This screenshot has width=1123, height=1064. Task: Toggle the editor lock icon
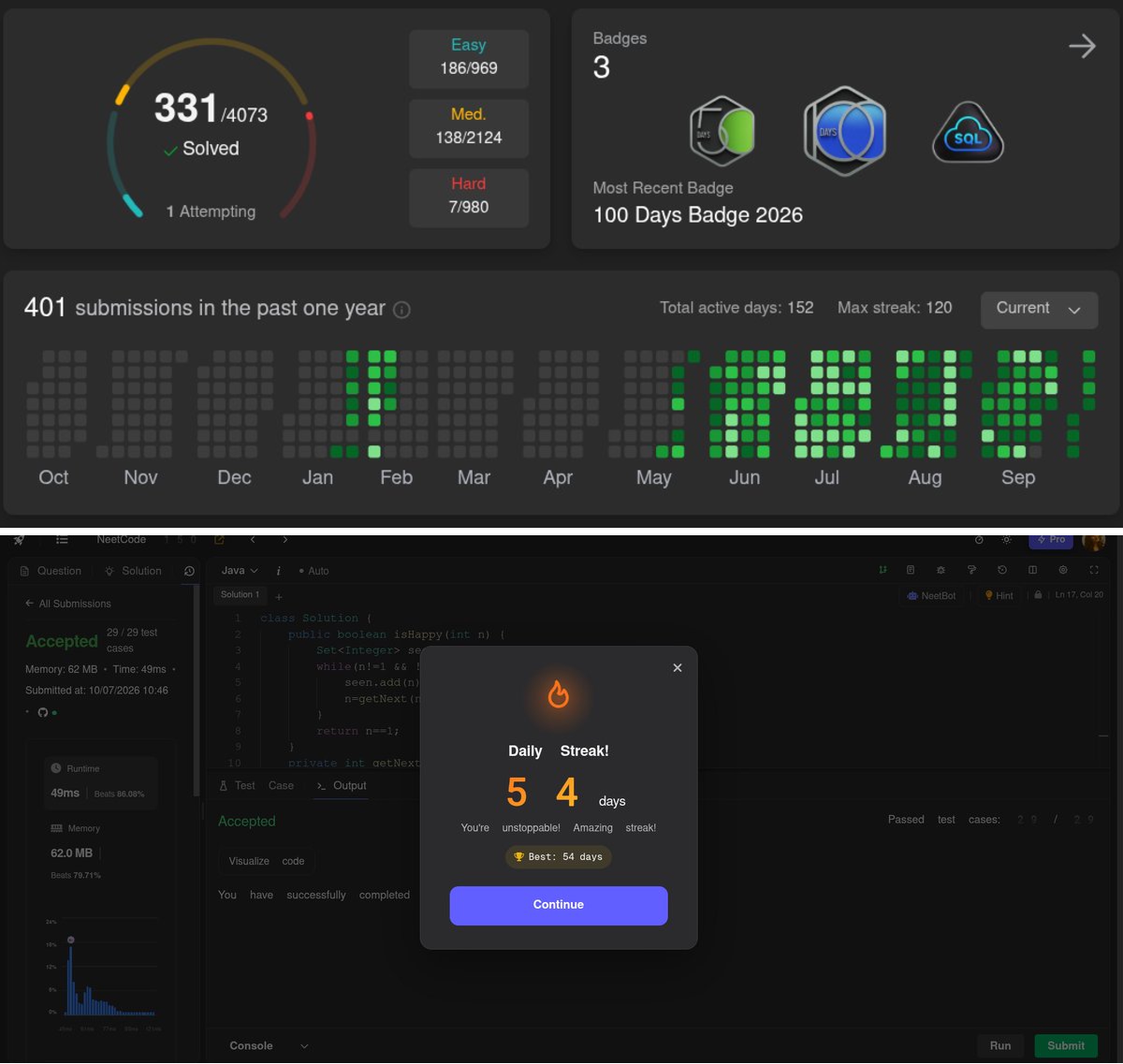1038,595
